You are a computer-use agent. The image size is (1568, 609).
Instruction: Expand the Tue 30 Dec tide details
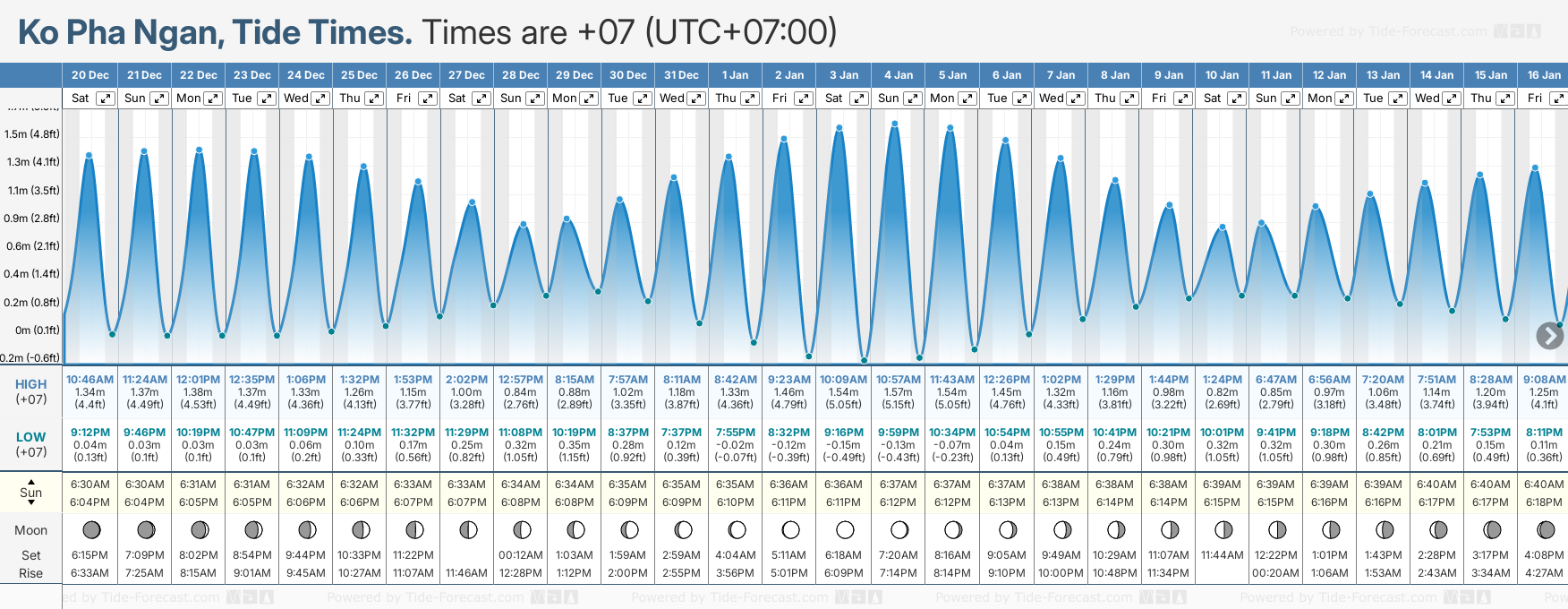(643, 99)
